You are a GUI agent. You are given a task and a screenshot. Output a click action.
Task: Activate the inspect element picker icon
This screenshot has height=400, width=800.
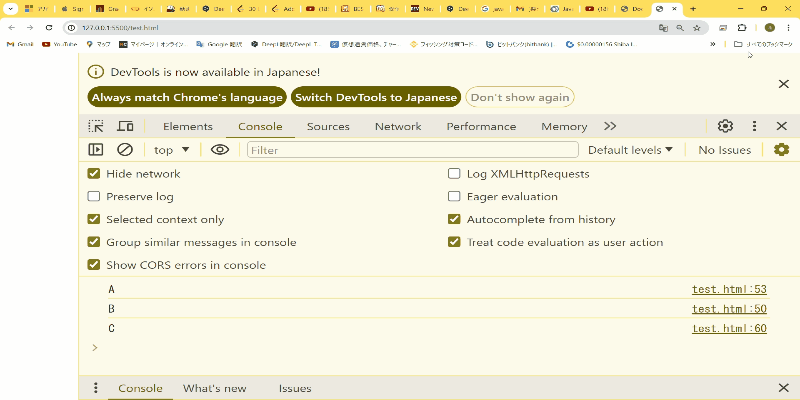[x=96, y=126]
